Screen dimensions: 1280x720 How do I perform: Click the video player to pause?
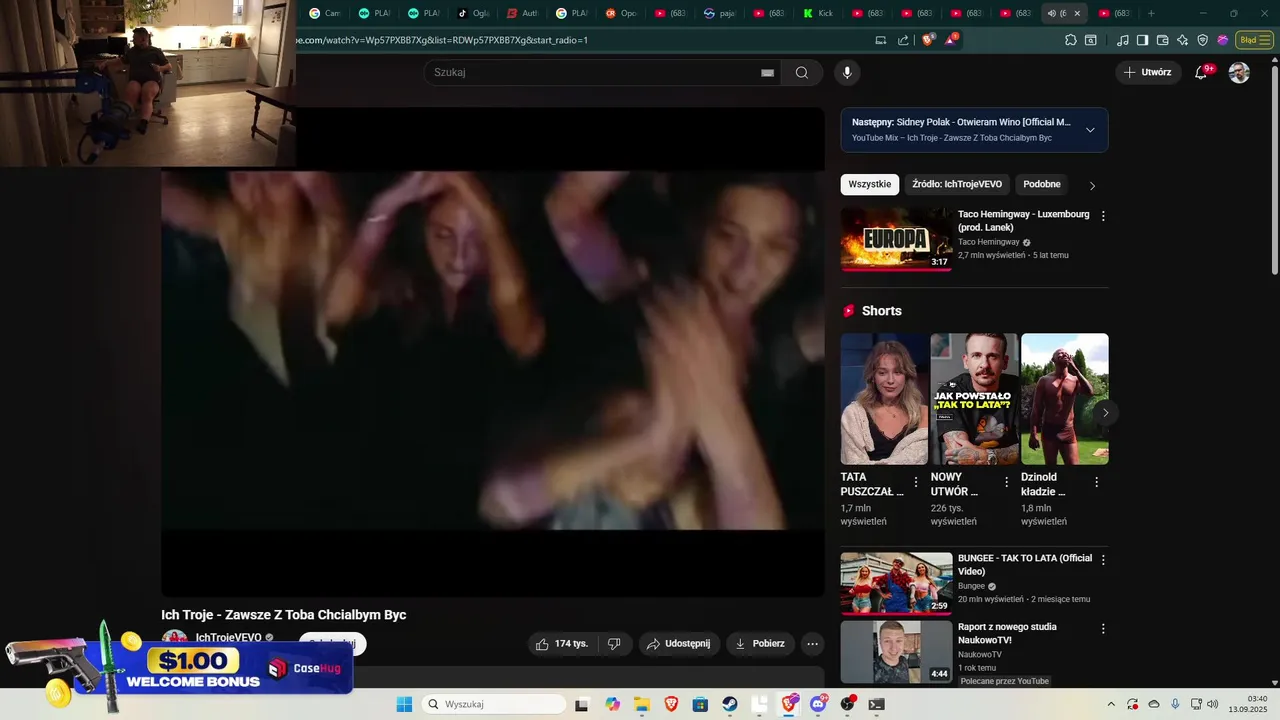coord(493,350)
